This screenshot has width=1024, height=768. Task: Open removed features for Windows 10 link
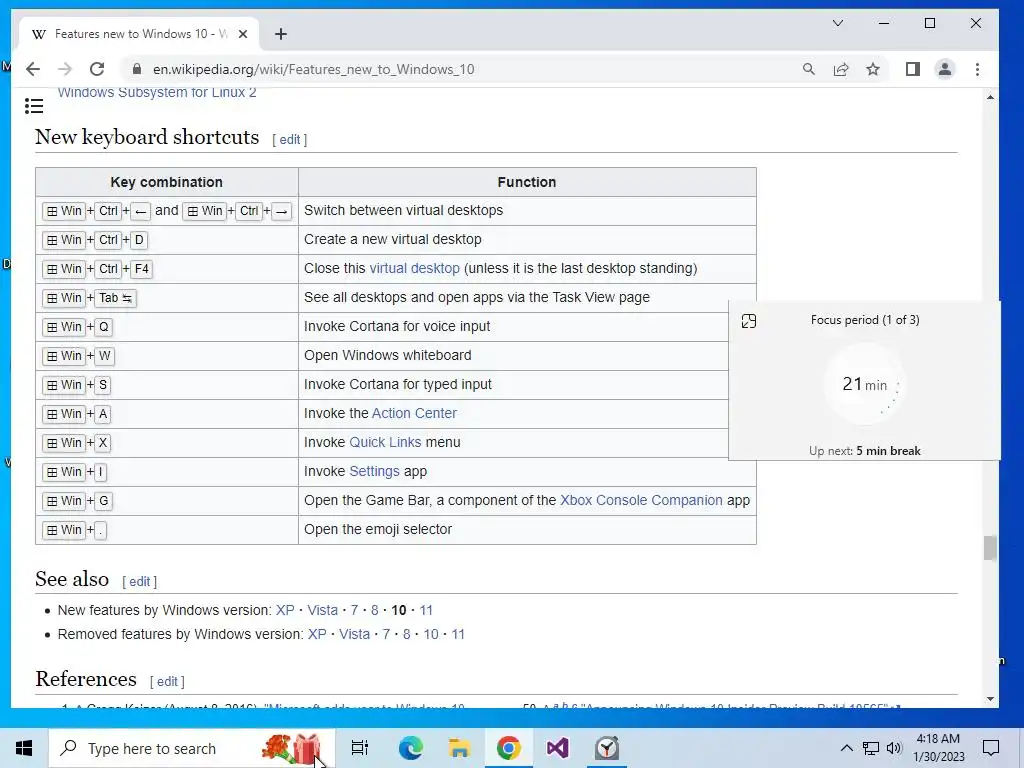coord(431,634)
